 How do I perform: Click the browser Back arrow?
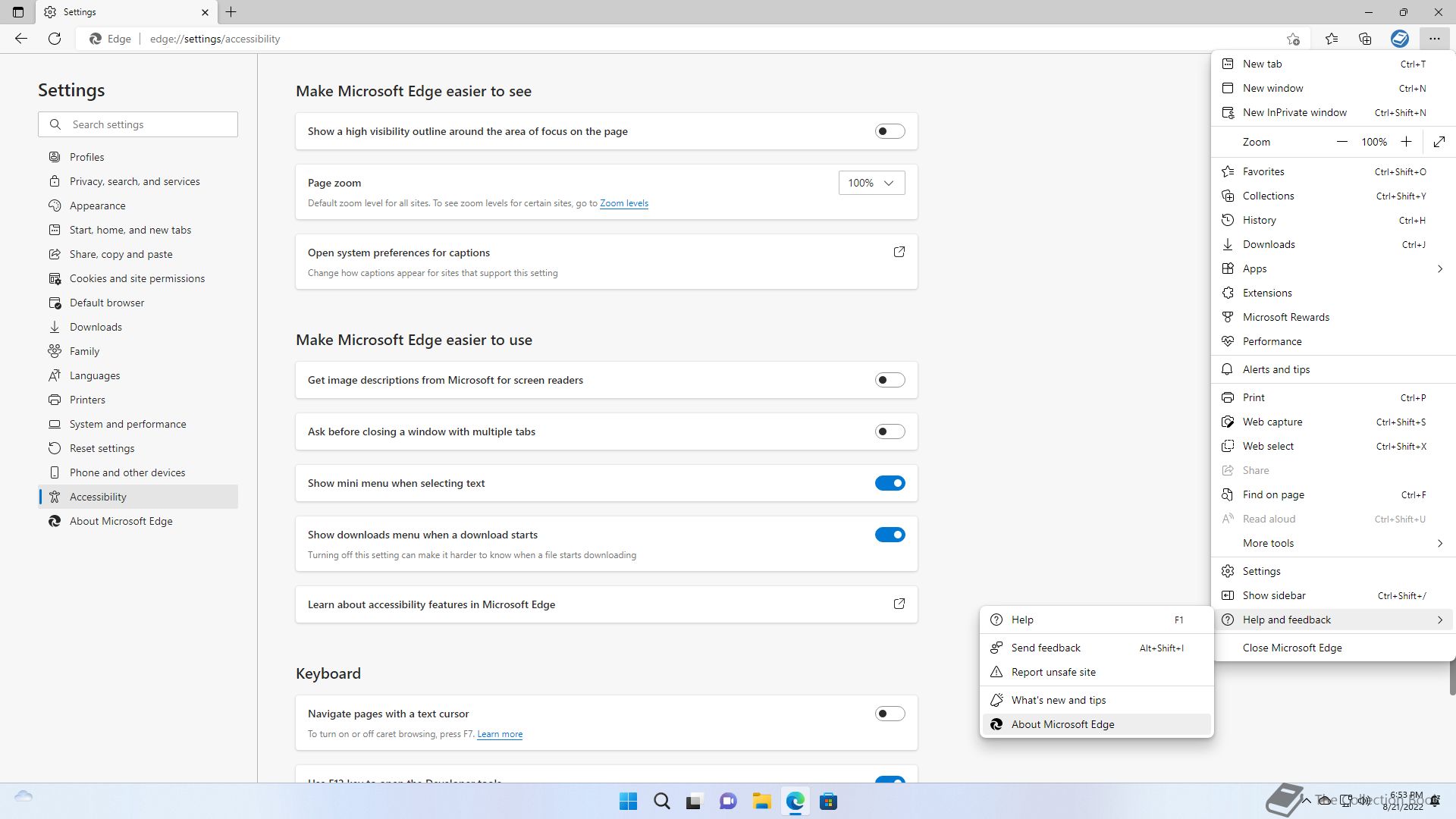(21, 39)
